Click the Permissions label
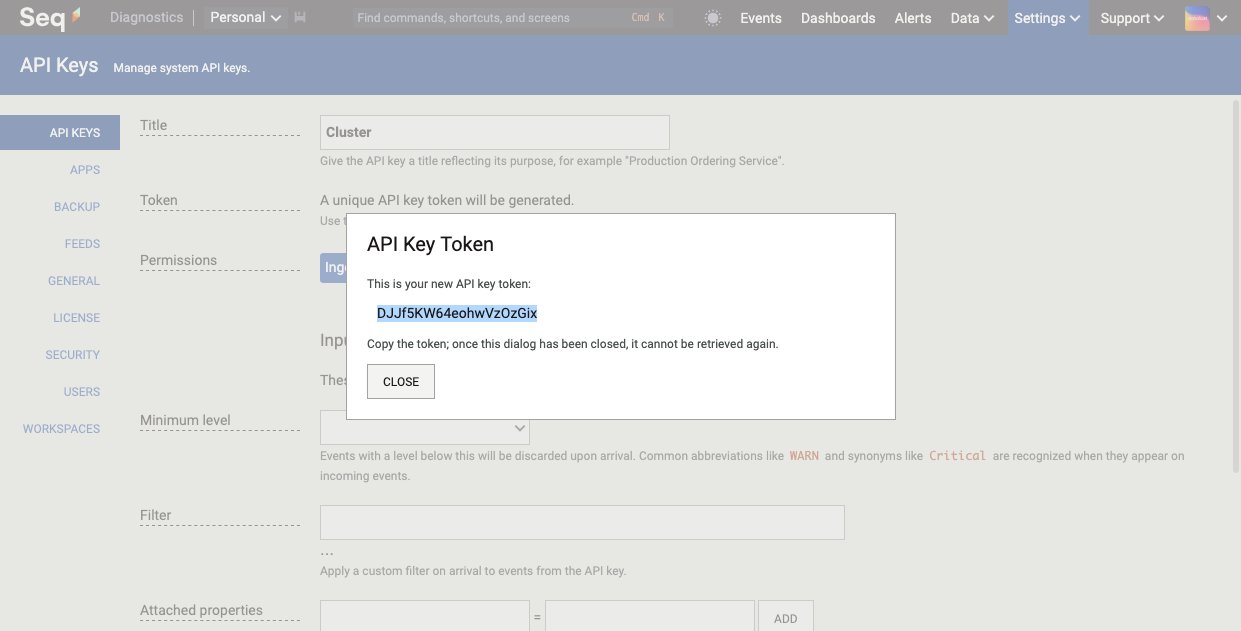The image size is (1241, 631). coord(178,260)
